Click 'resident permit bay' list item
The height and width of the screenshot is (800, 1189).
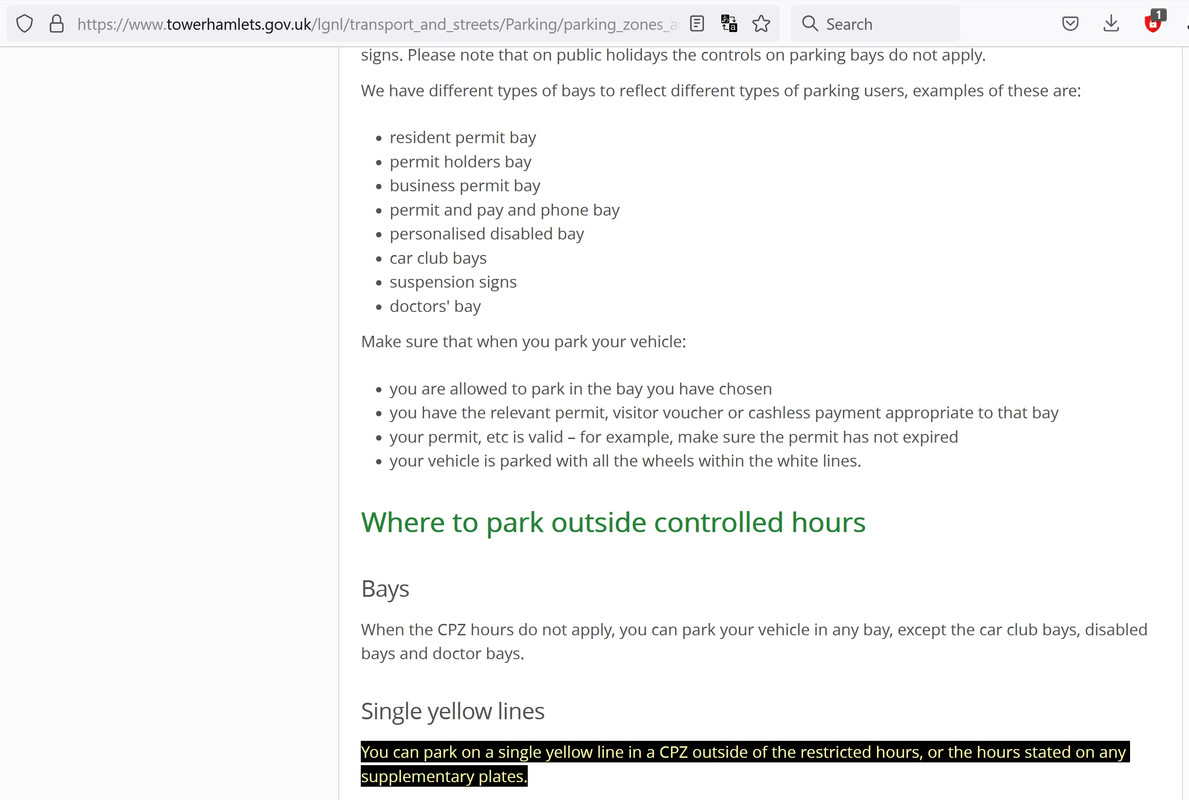463,137
